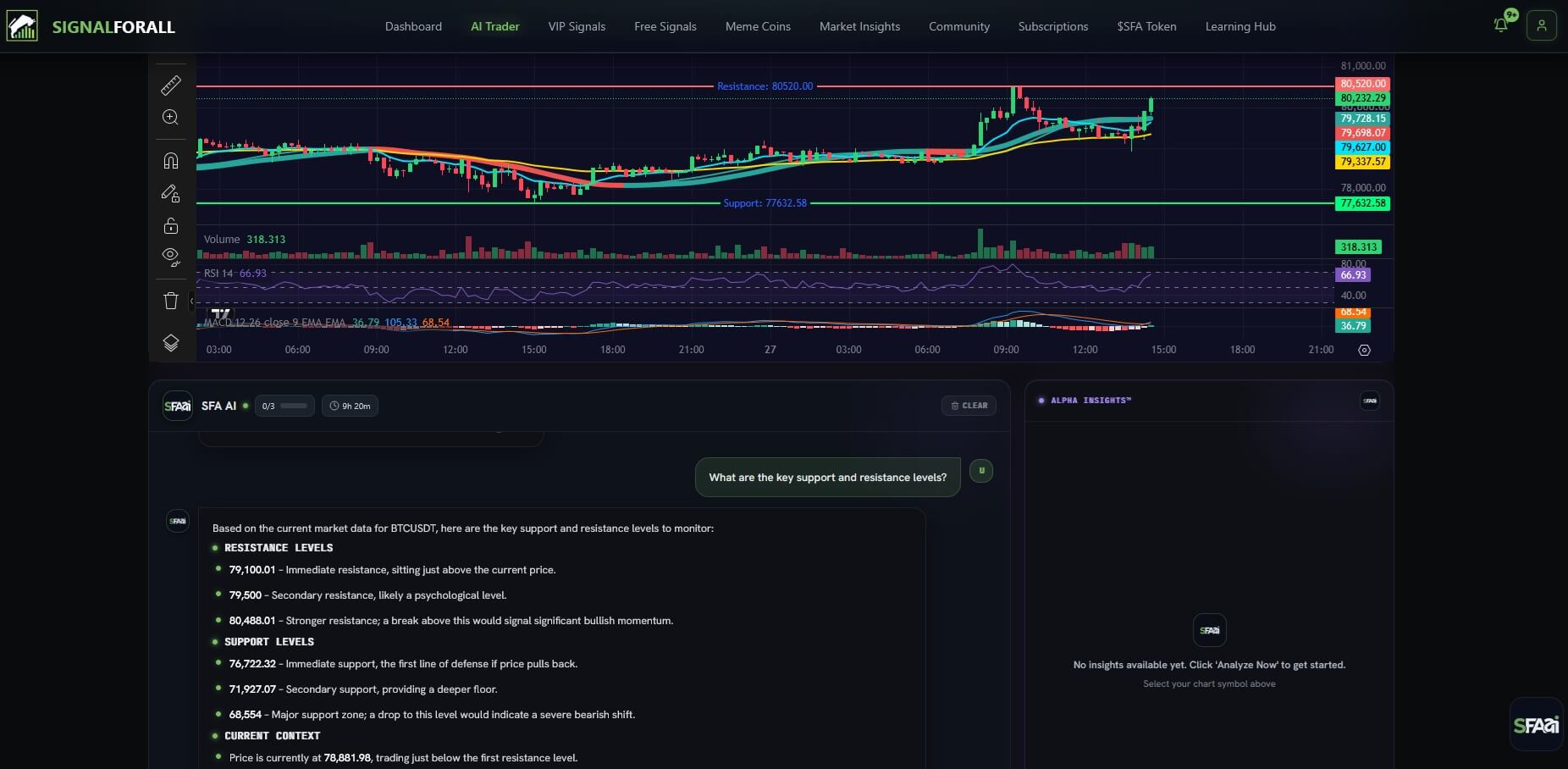Click the SFAai icon beside the response
The height and width of the screenshot is (769, 1568).
pos(178,521)
